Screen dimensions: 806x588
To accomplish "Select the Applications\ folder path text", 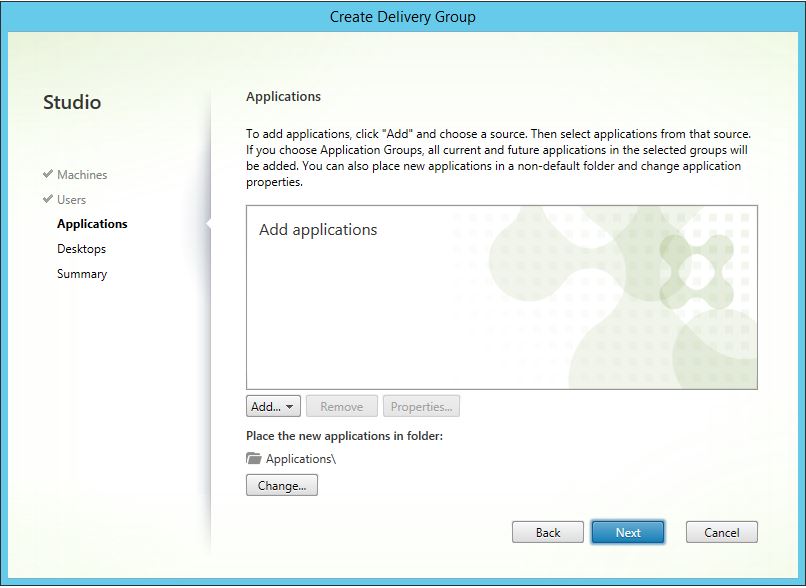I will click(x=302, y=458).
